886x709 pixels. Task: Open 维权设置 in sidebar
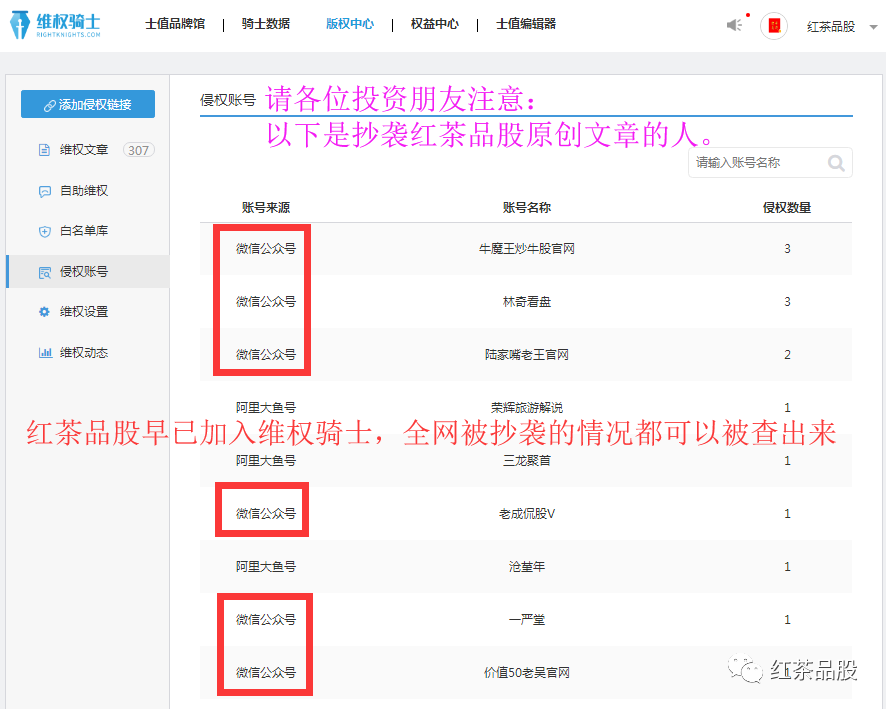pos(84,311)
